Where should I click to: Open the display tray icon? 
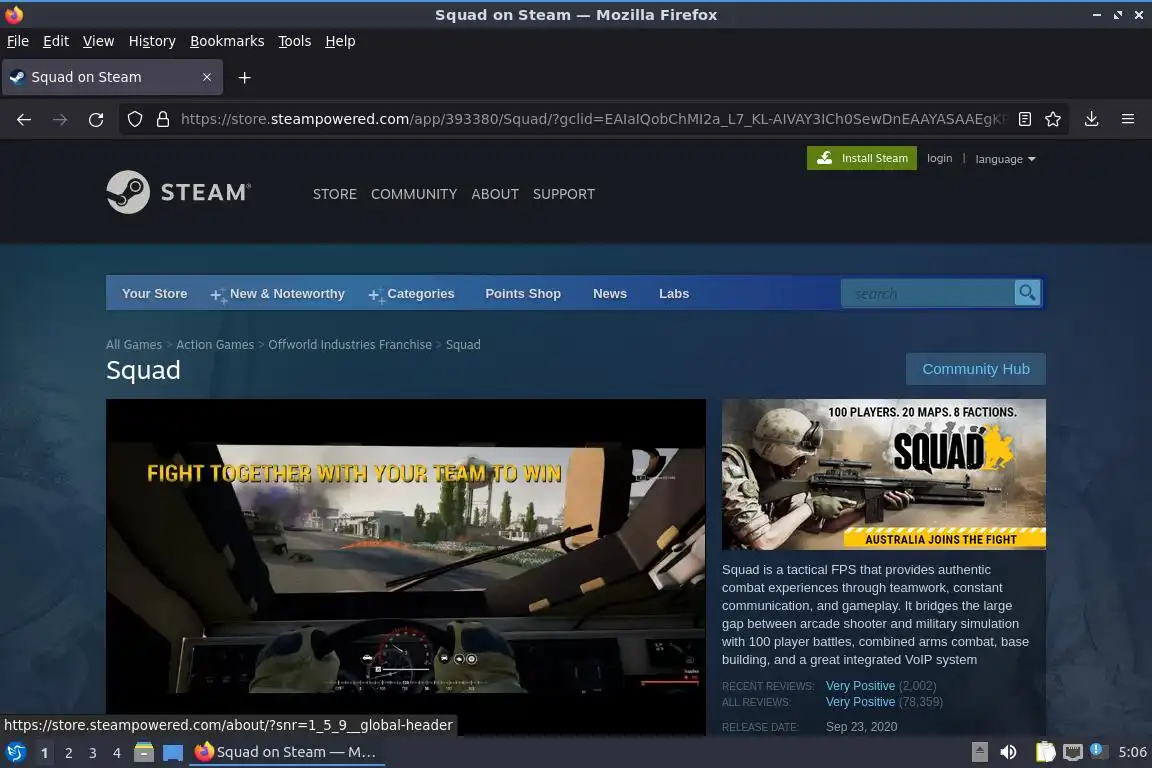click(1073, 752)
